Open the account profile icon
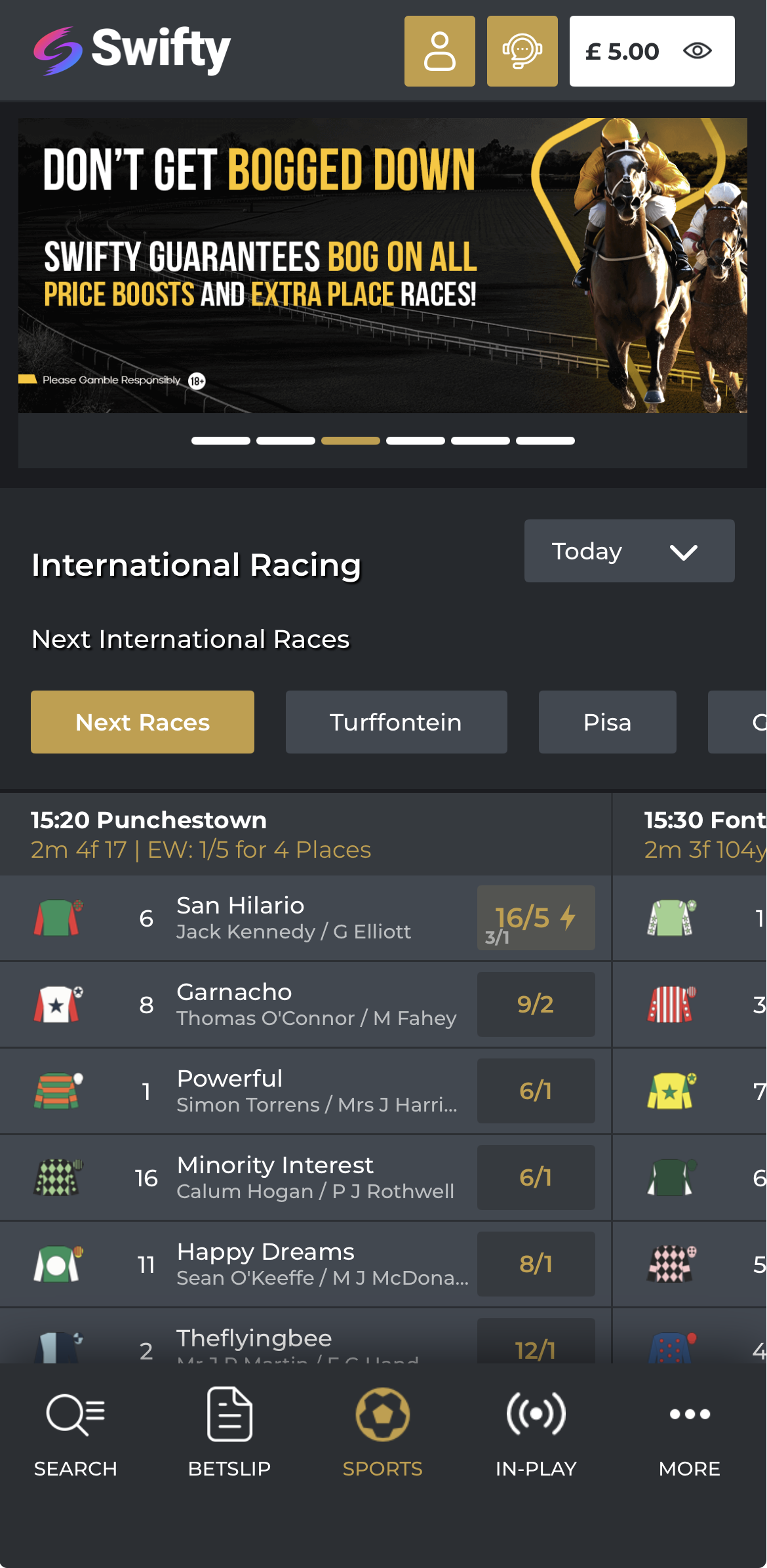The image size is (767, 1568). 439,50
